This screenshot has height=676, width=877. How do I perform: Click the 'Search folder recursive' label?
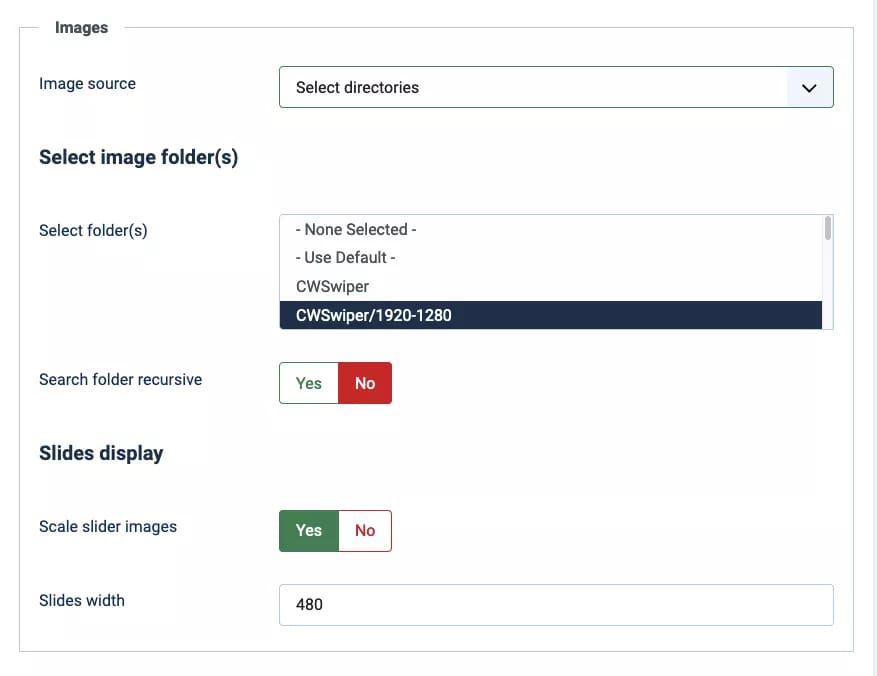point(120,380)
